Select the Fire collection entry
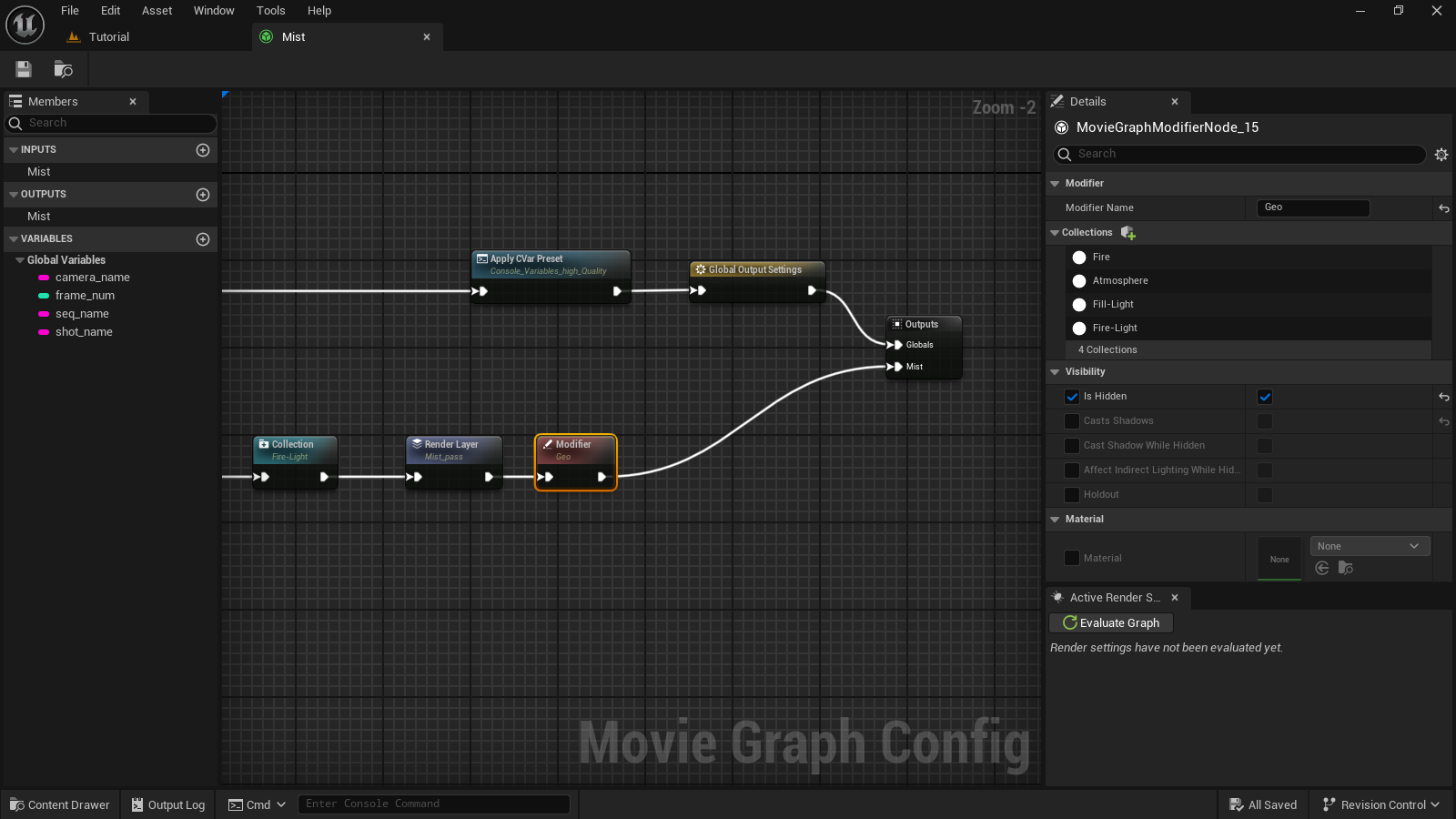Screen dimensions: 1456x819 tap(1249, 258)
